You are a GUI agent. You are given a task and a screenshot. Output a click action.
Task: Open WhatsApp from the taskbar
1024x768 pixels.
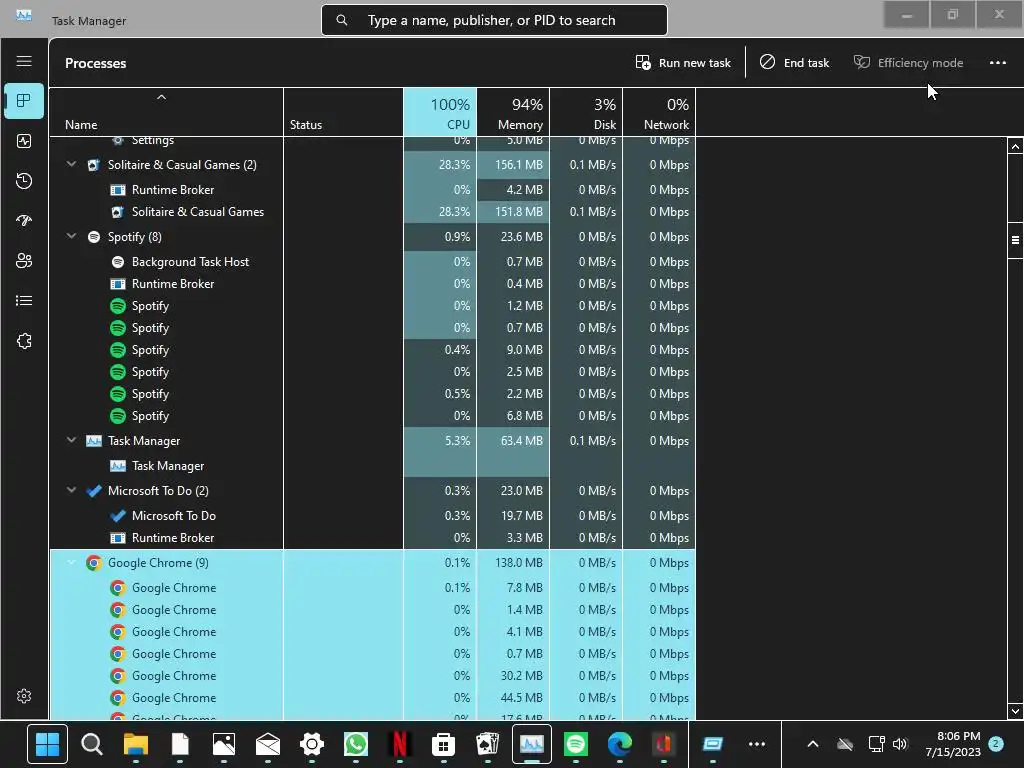(x=356, y=743)
